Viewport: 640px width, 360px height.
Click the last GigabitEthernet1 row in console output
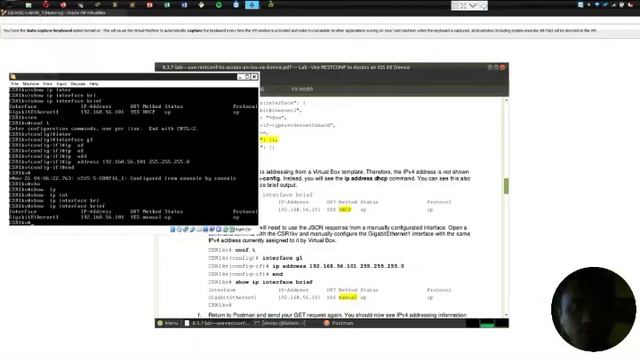[124, 218]
